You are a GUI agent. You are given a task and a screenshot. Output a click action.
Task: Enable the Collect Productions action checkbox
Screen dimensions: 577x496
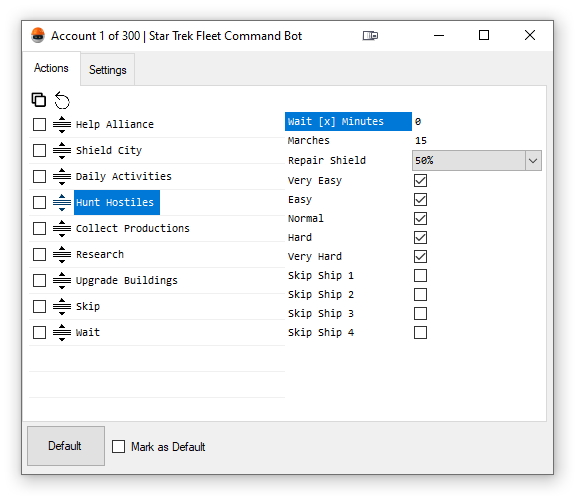[39, 228]
